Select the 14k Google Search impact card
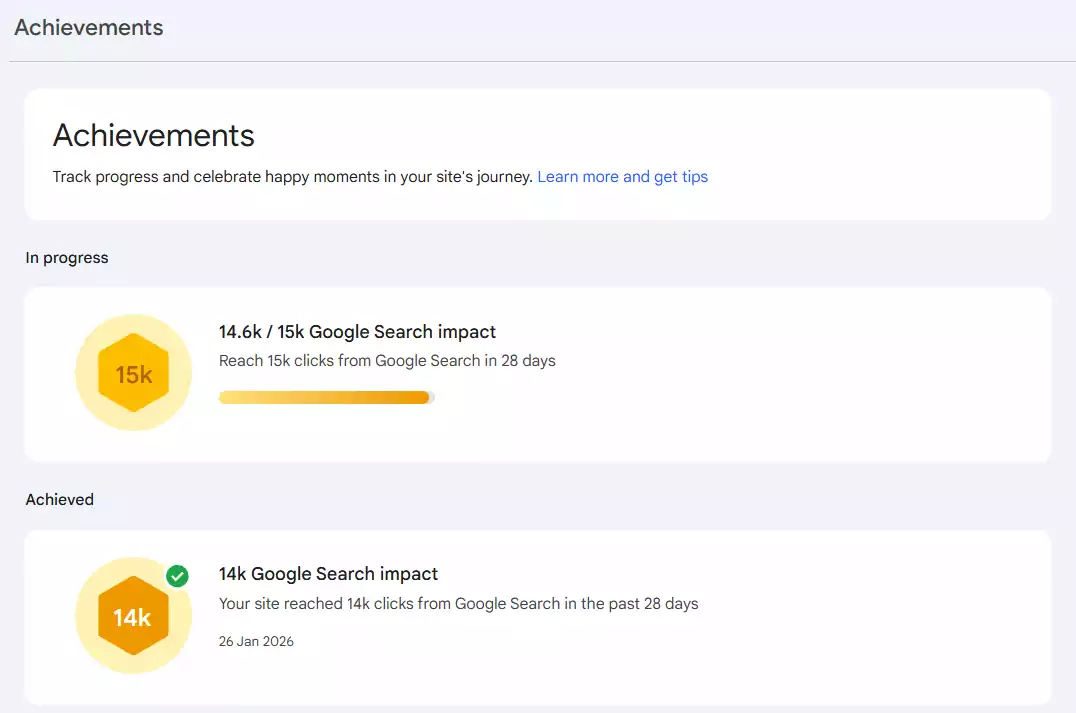The width and height of the screenshot is (1076, 713). [x=538, y=617]
